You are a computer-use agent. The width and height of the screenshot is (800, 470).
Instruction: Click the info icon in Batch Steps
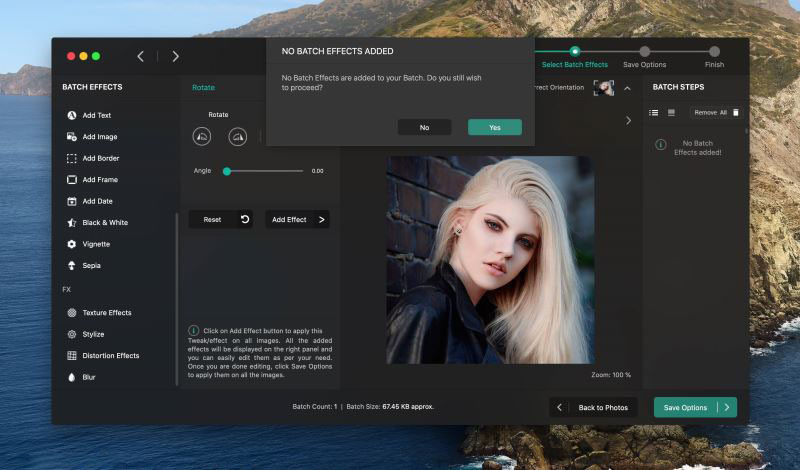661,145
